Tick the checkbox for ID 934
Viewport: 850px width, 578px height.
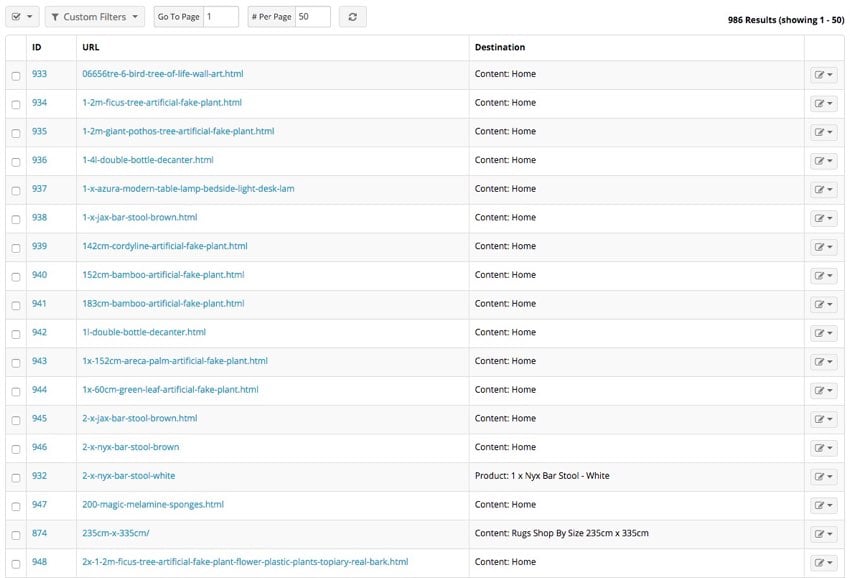point(16,105)
